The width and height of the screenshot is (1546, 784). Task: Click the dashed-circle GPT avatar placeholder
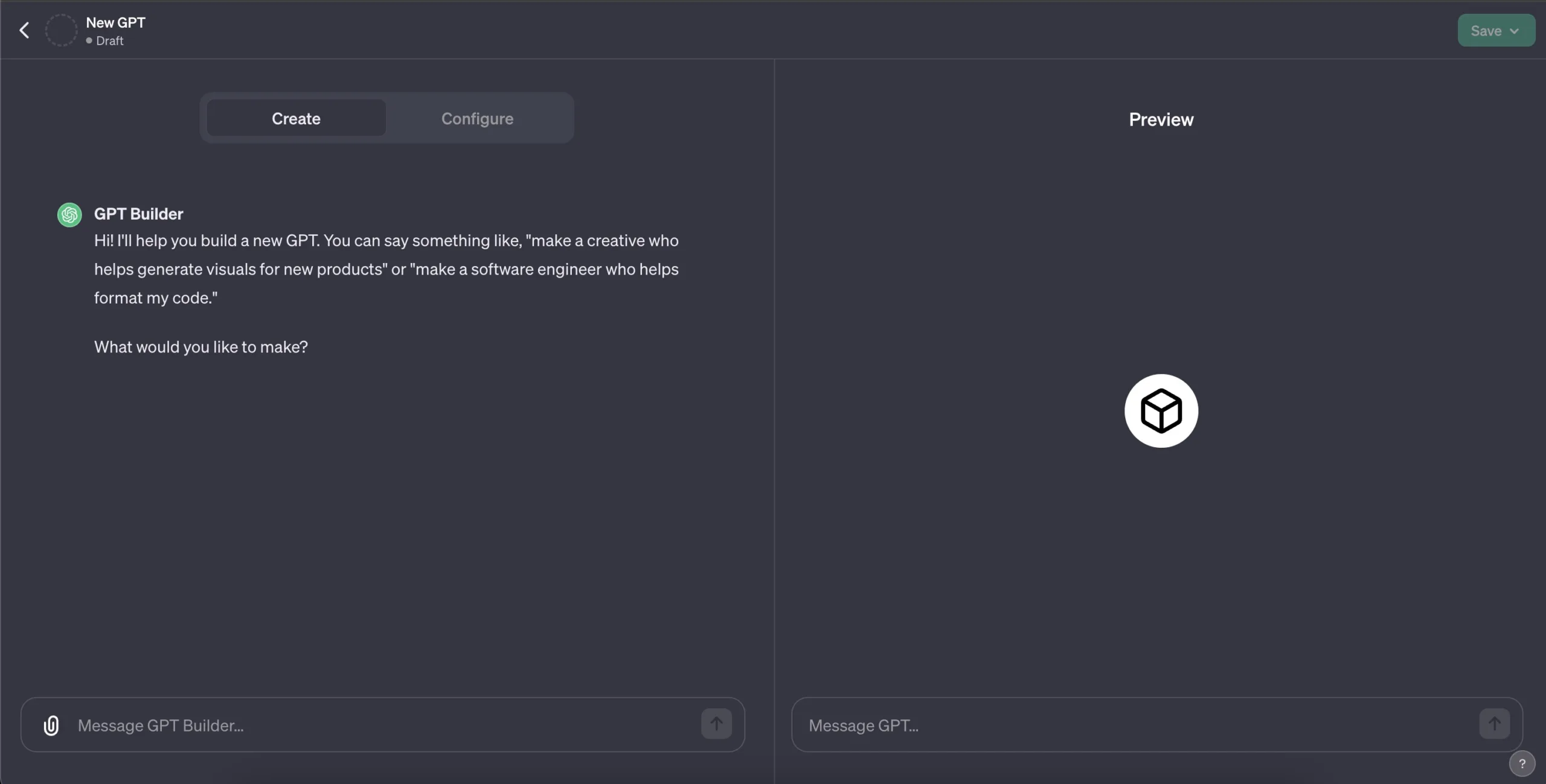[61, 30]
